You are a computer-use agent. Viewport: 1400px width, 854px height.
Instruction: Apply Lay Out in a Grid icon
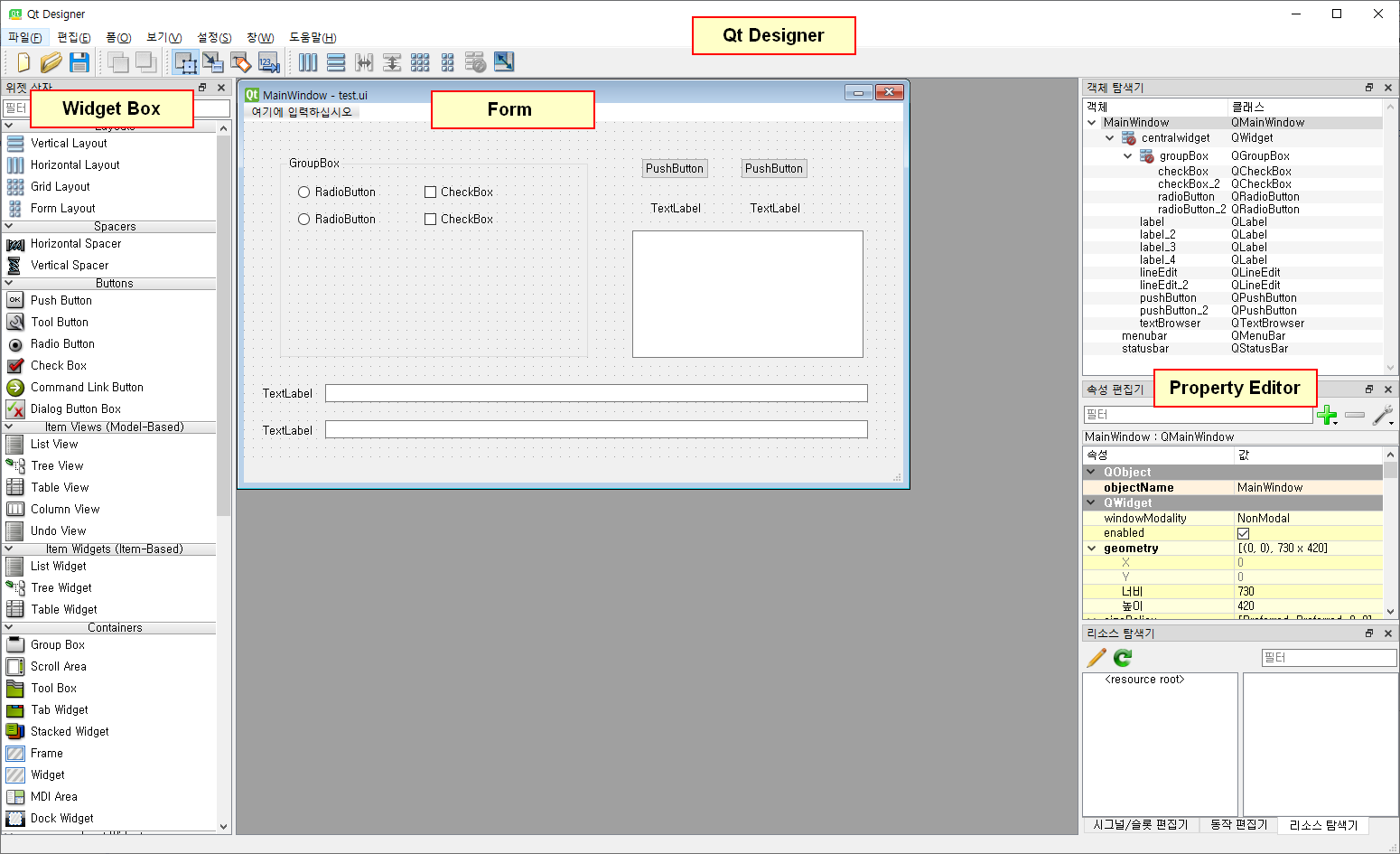(420, 62)
